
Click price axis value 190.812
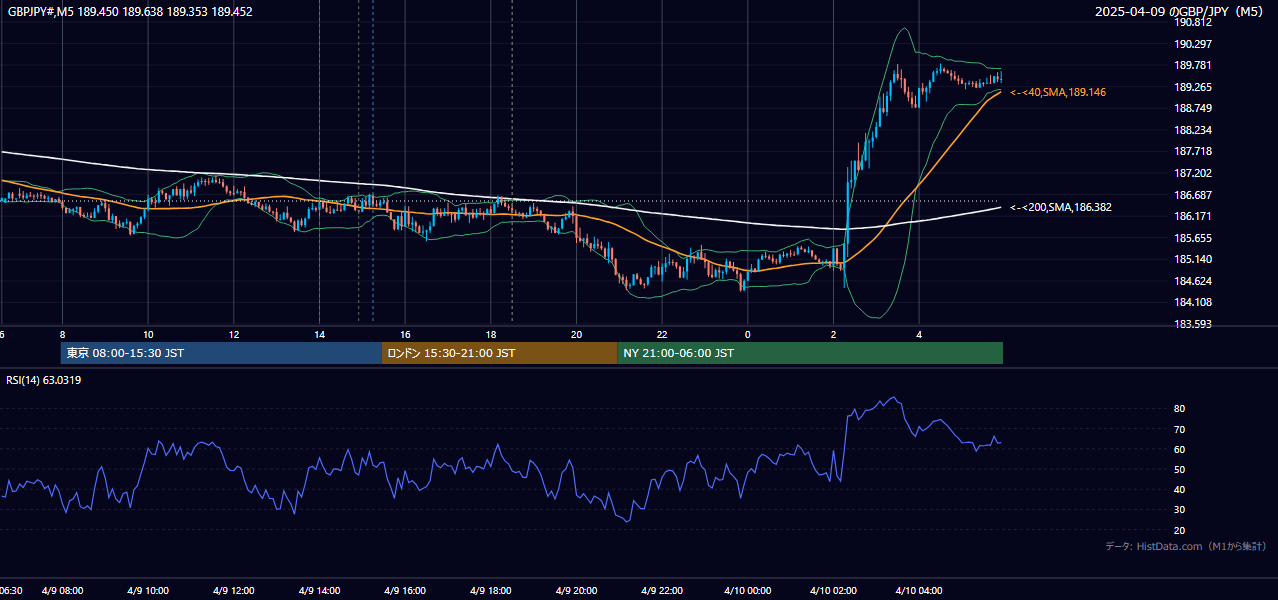point(1193,22)
